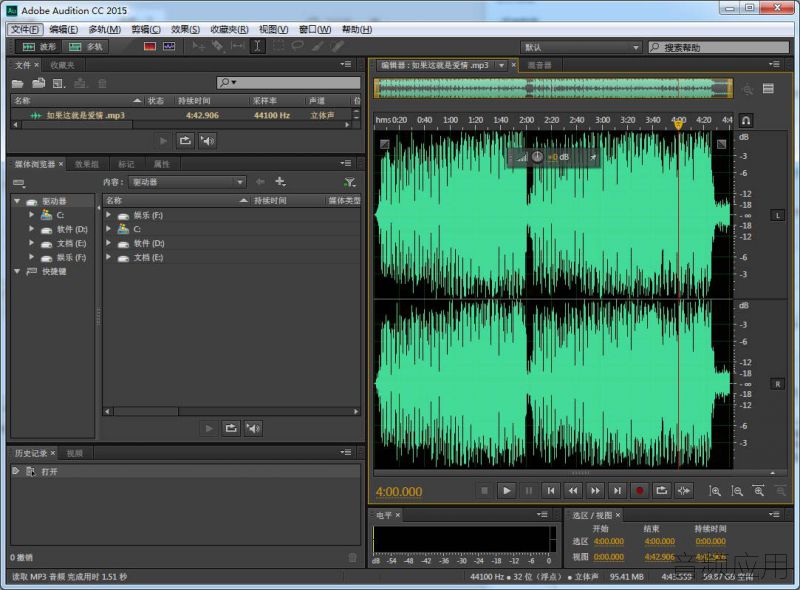800x590 pixels.
Task: Click Open File folder icon in Files panel
Action: coord(18,83)
